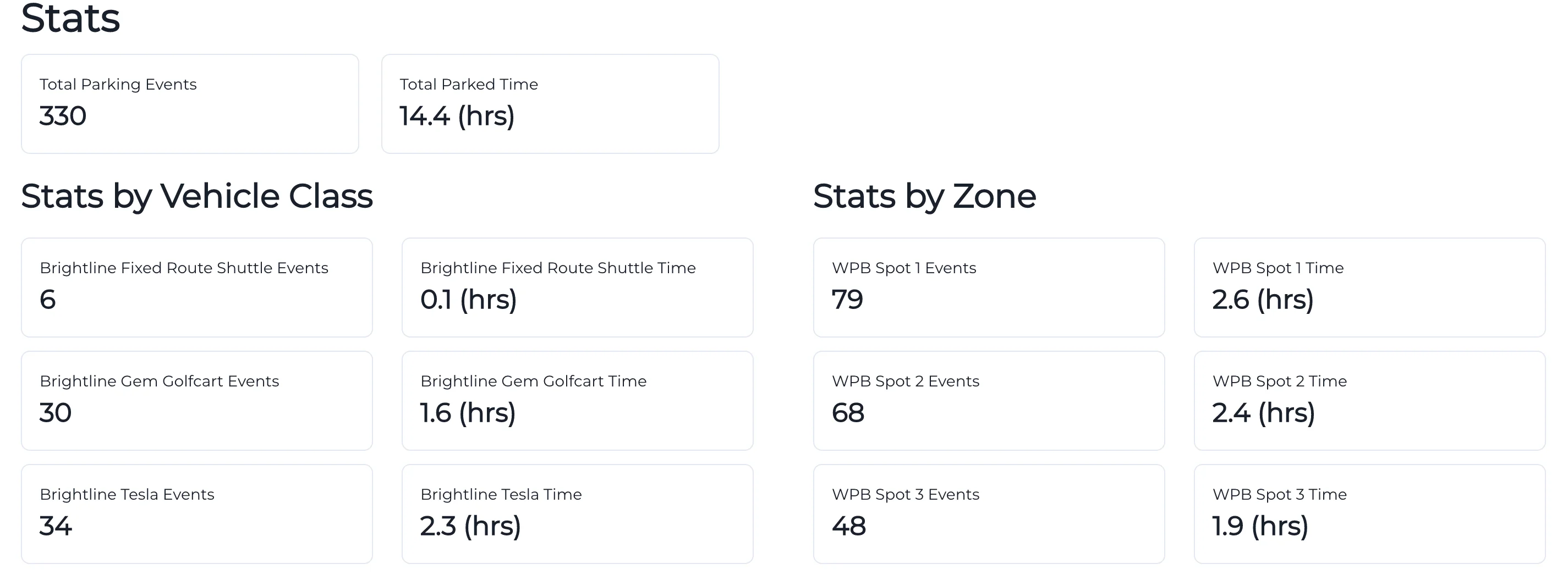
Task: Click the 1.9 (hrs) Spot 3 value
Action: coord(1260,526)
